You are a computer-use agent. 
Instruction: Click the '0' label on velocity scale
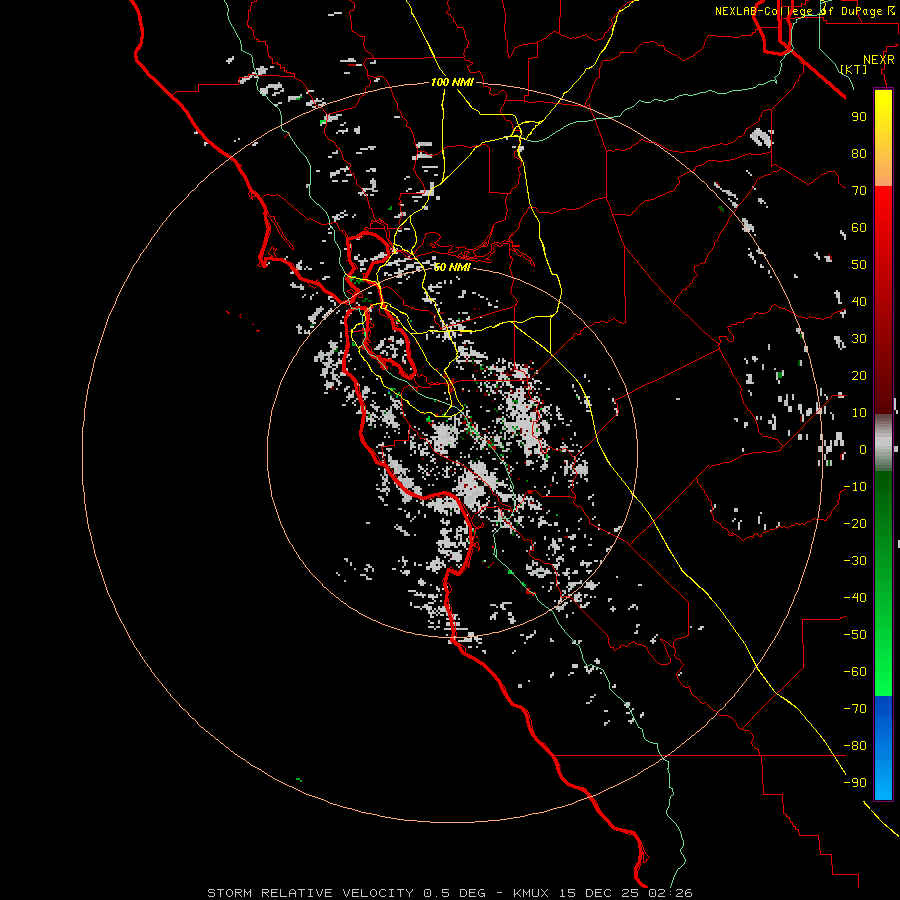tap(863, 449)
